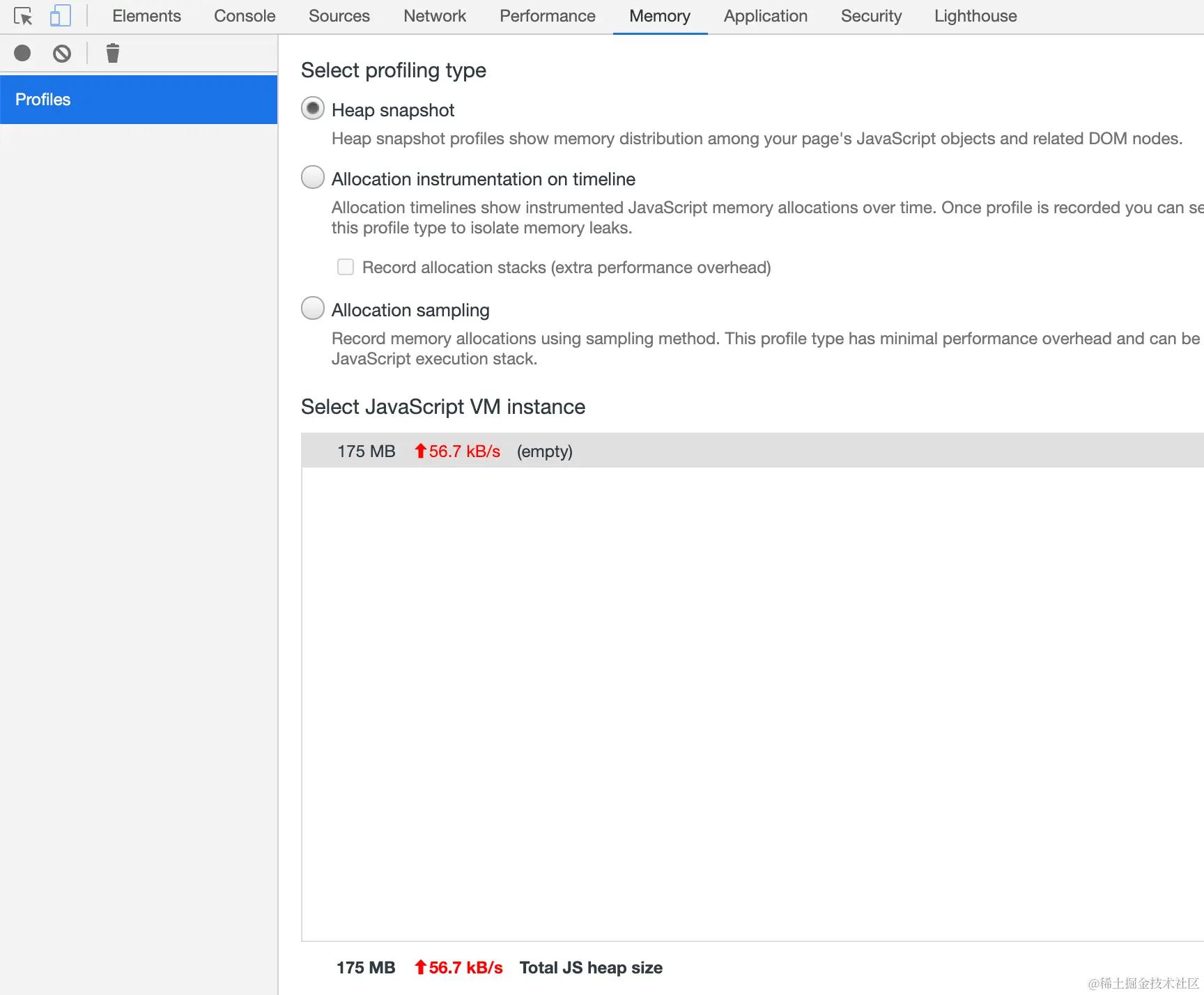Screen dimensions: 1204x995
Task: Open the Network tab
Action: 435,16
